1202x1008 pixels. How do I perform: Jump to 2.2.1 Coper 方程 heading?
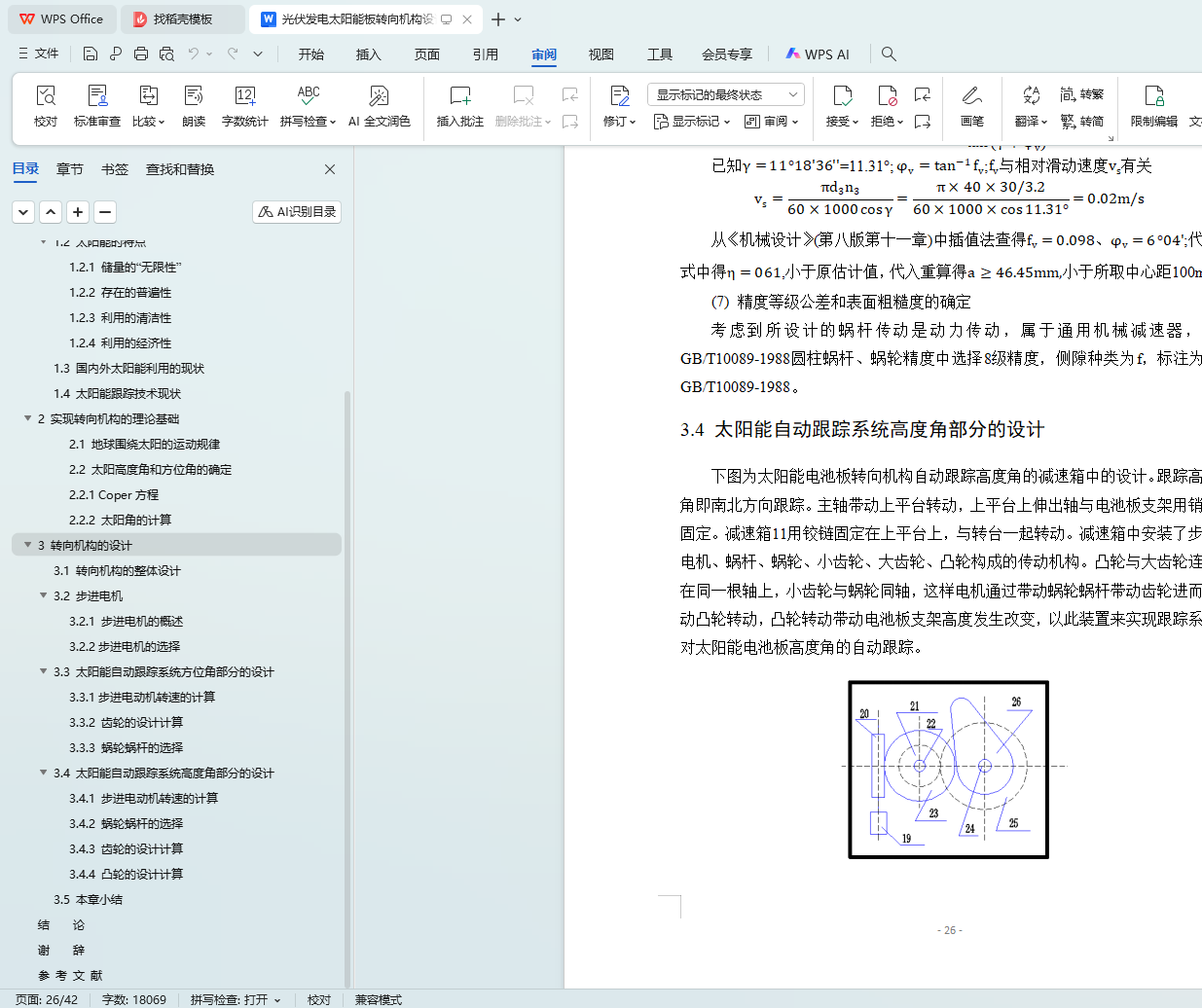click(113, 494)
